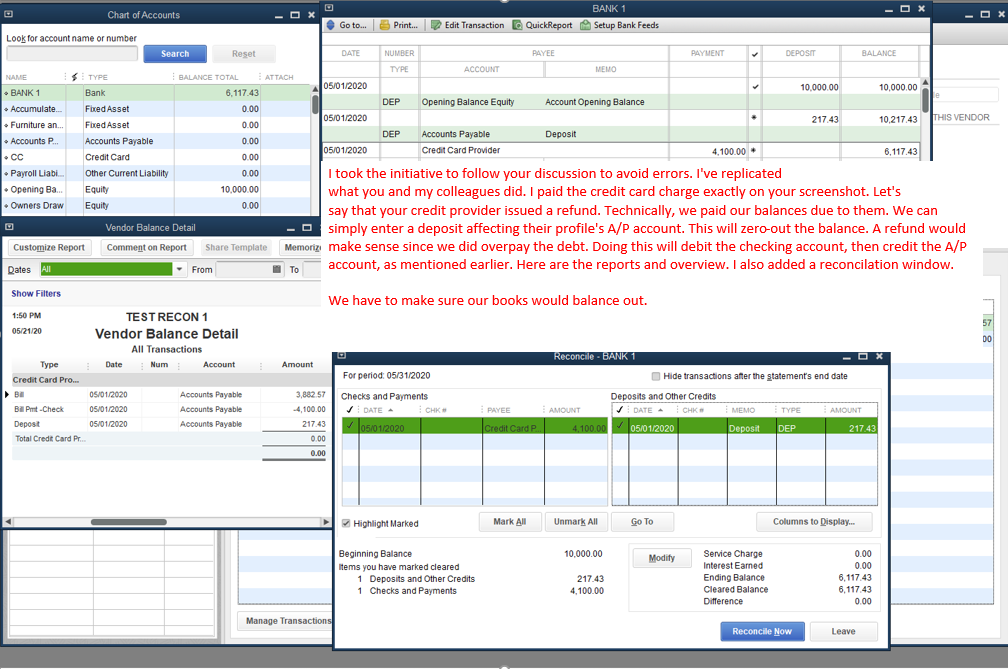The image size is (1008, 669).
Task: Click the Vendor Balance Detail window menu icon
Action: click(x=9, y=227)
